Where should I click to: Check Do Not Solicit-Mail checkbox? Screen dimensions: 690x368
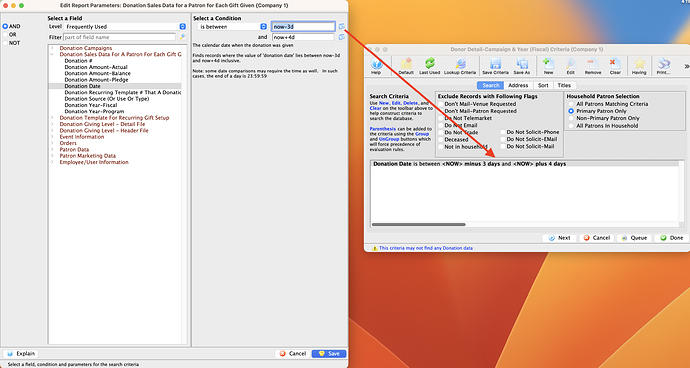(x=503, y=146)
